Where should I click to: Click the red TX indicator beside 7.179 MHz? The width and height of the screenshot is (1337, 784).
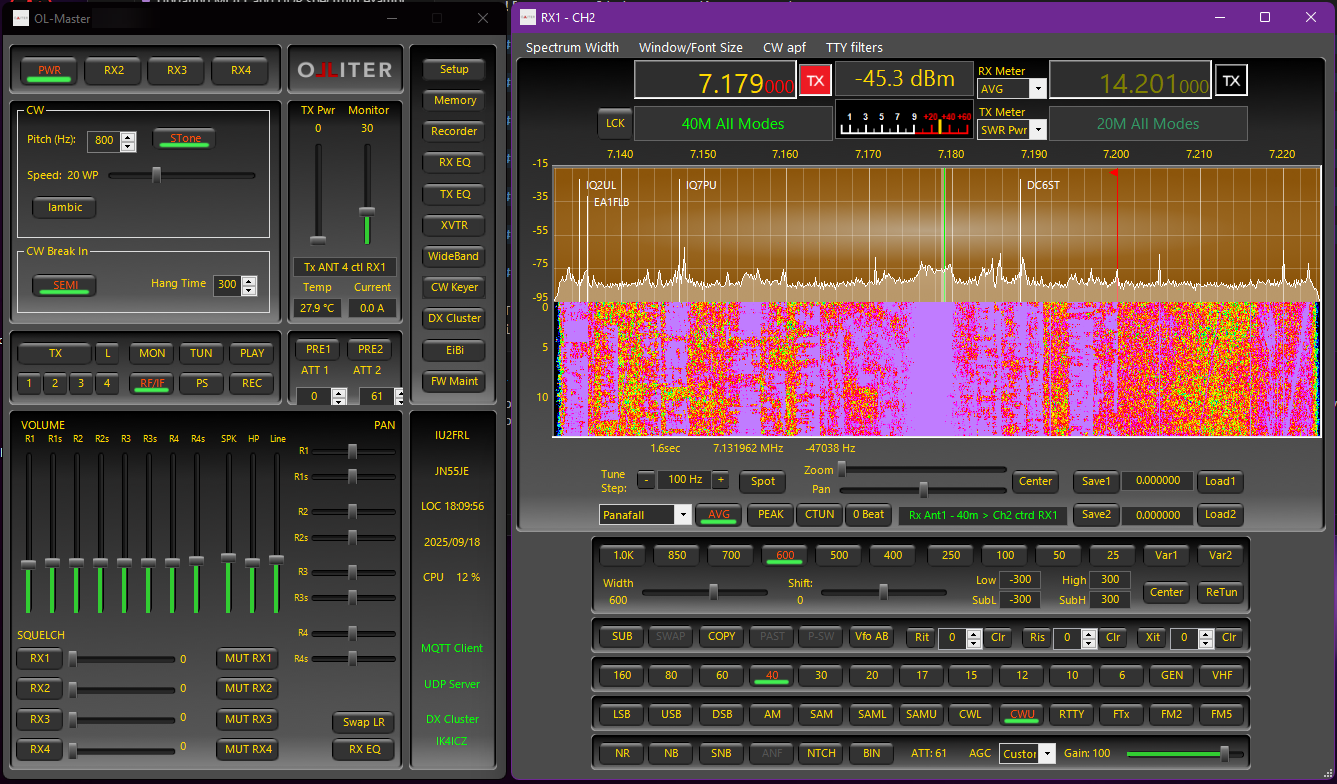pyautogui.click(x=815, y=79)
